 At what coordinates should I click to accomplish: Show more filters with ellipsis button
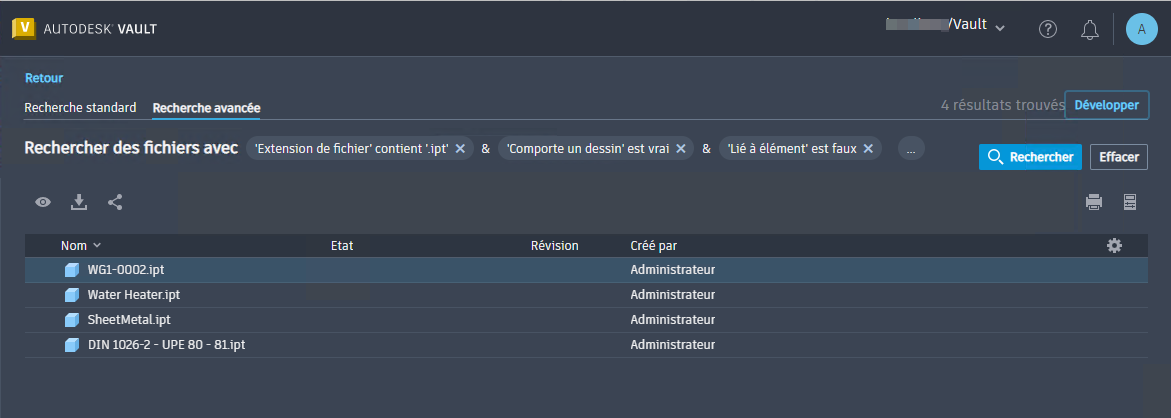click(x=911, y=149)
